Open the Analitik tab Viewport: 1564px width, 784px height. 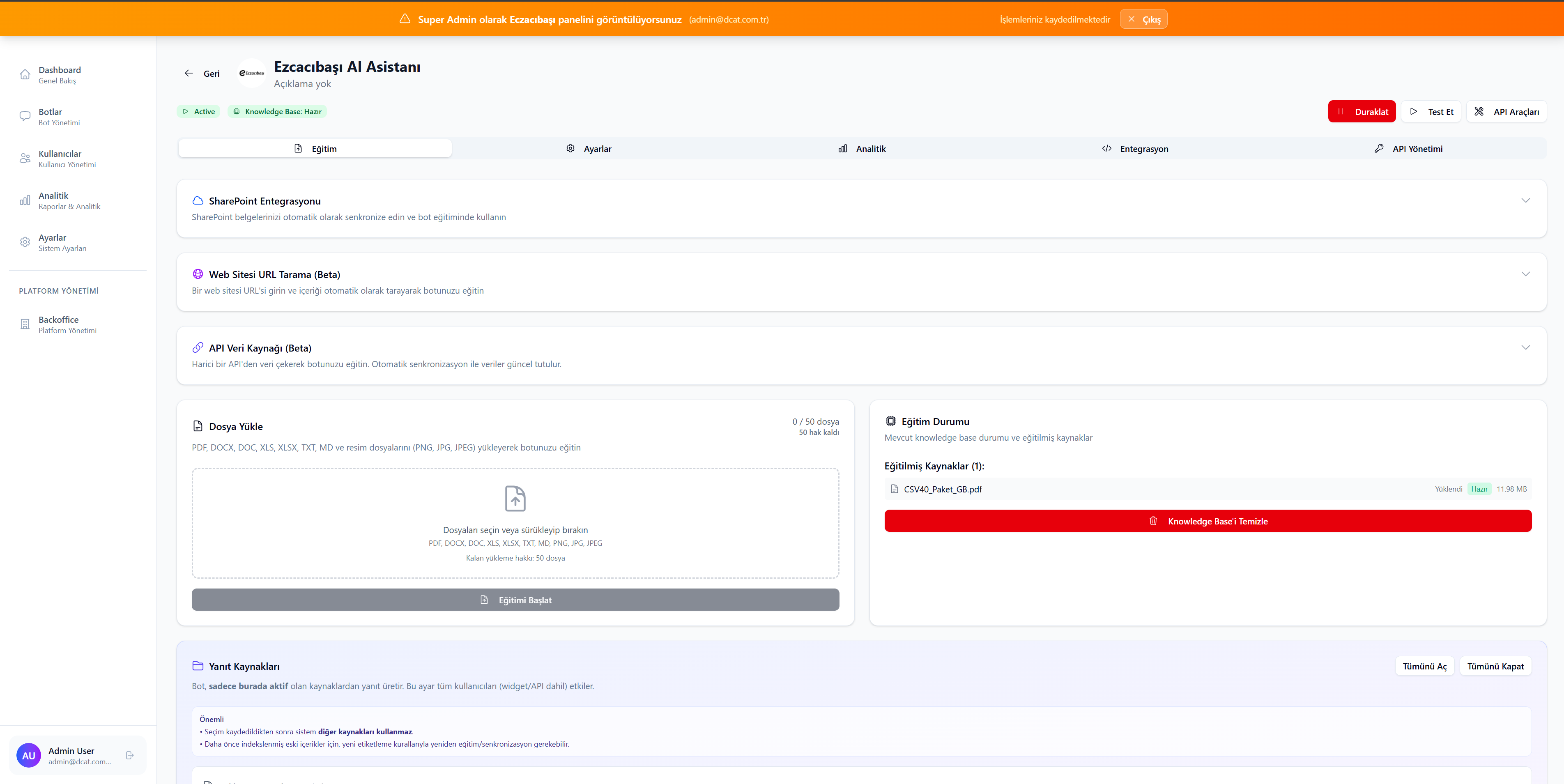pos(862,149)
